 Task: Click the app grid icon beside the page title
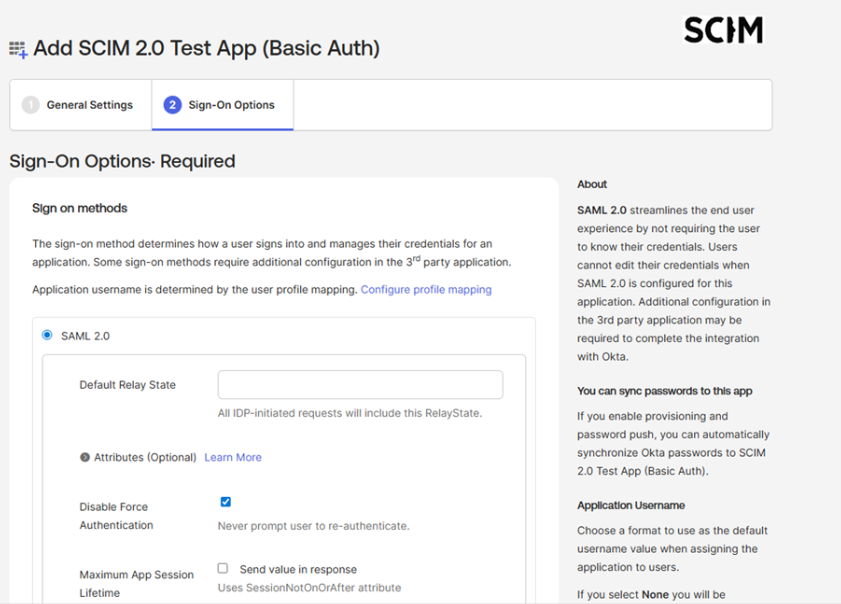point(18,49)
